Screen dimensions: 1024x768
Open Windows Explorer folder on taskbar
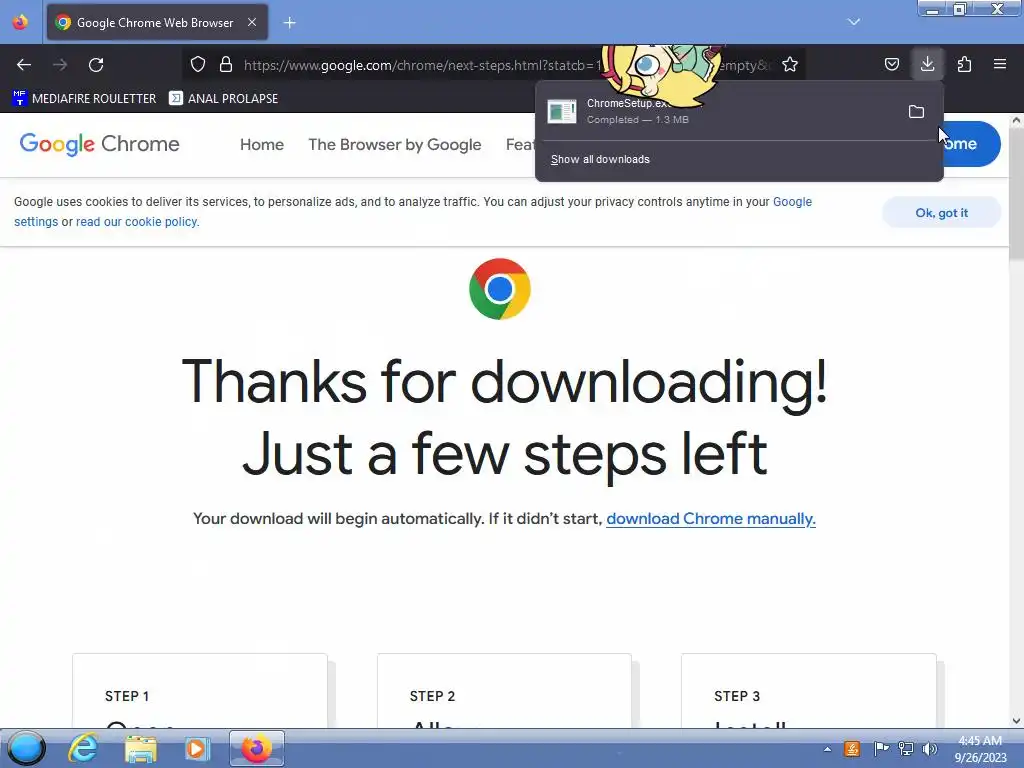coord(140,748)
